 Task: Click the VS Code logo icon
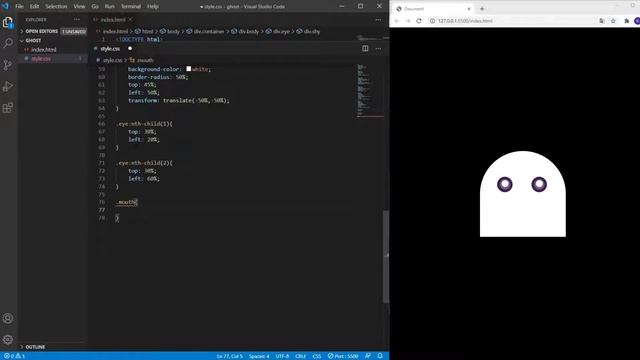pos(5,6)
